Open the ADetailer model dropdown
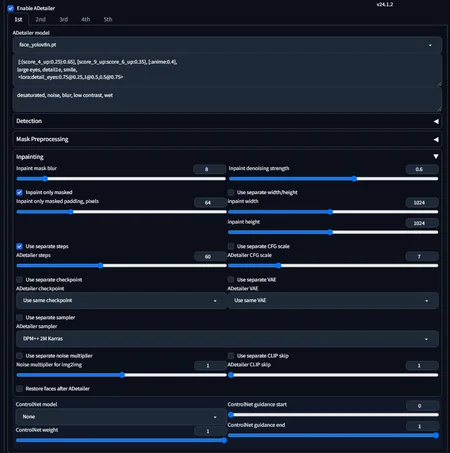 [227, 45]
